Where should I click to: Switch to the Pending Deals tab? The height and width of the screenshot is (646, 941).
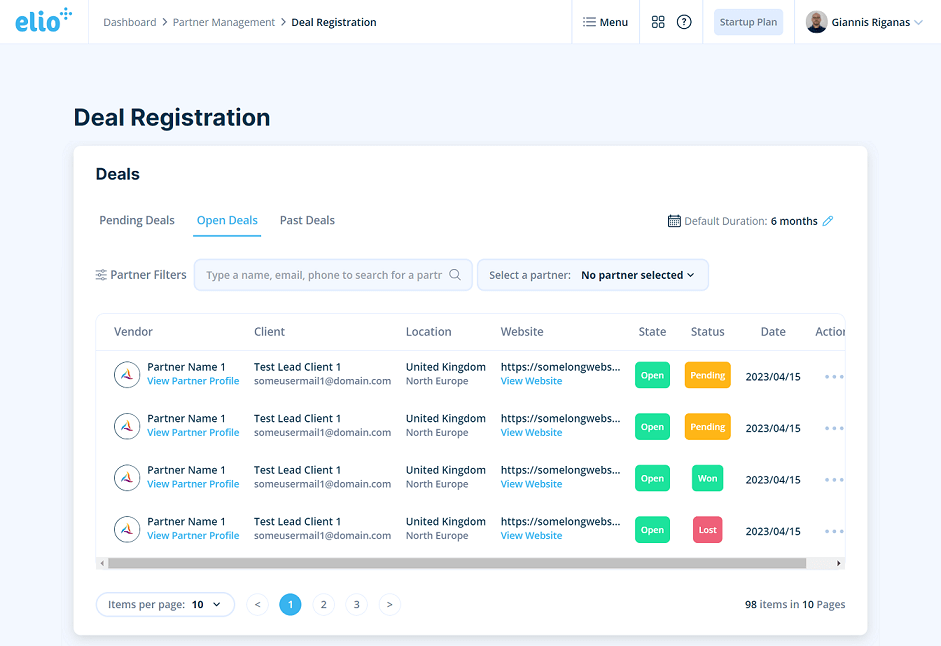pyautogui.click(x=137, y=220)
